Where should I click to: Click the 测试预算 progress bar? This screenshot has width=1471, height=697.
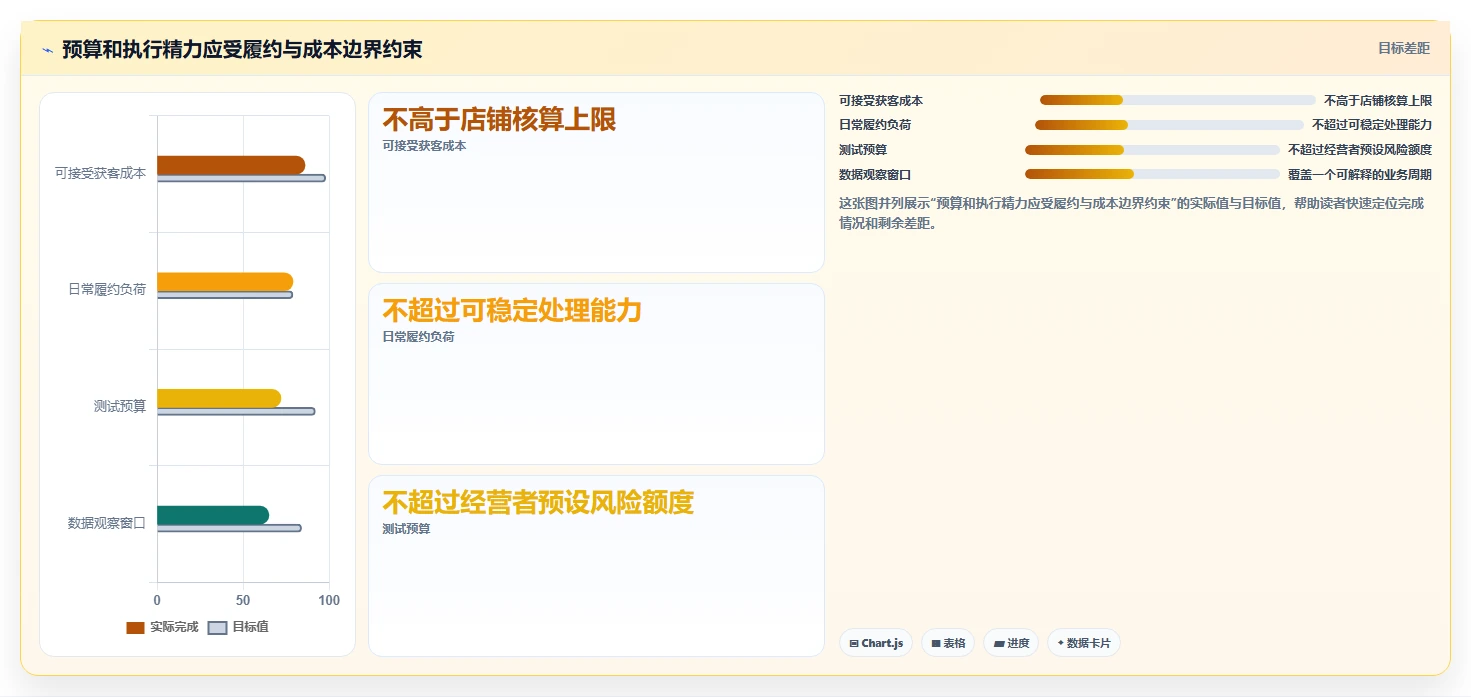(1152, 150)
